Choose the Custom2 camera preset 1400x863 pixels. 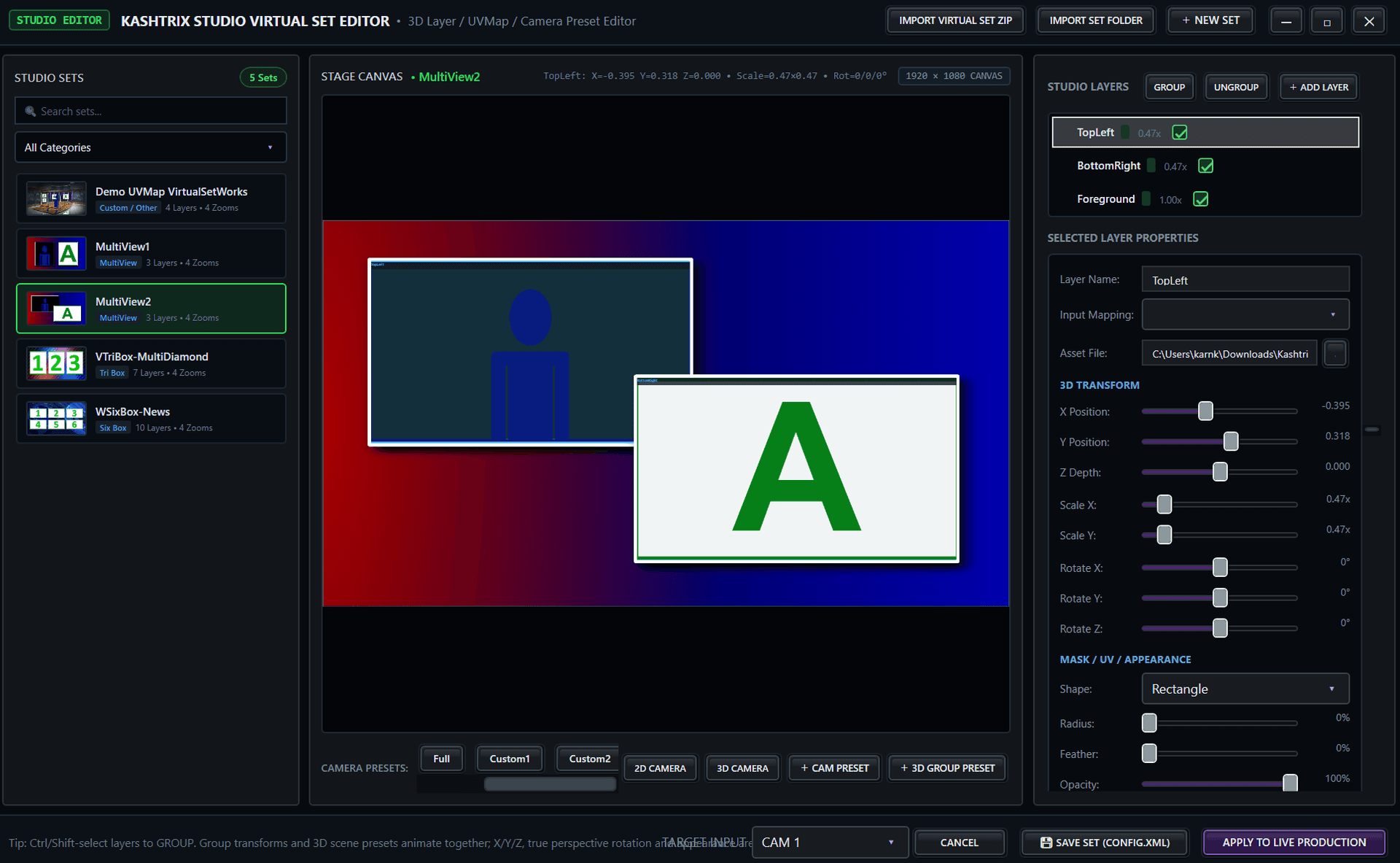coord(589,759)
